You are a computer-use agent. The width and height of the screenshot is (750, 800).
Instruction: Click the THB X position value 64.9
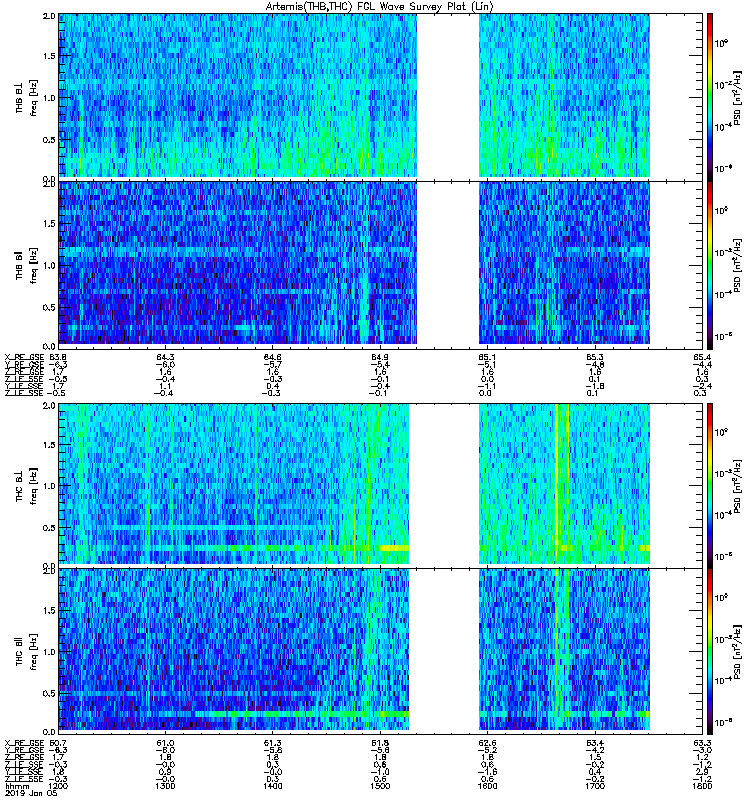(380, 357)
